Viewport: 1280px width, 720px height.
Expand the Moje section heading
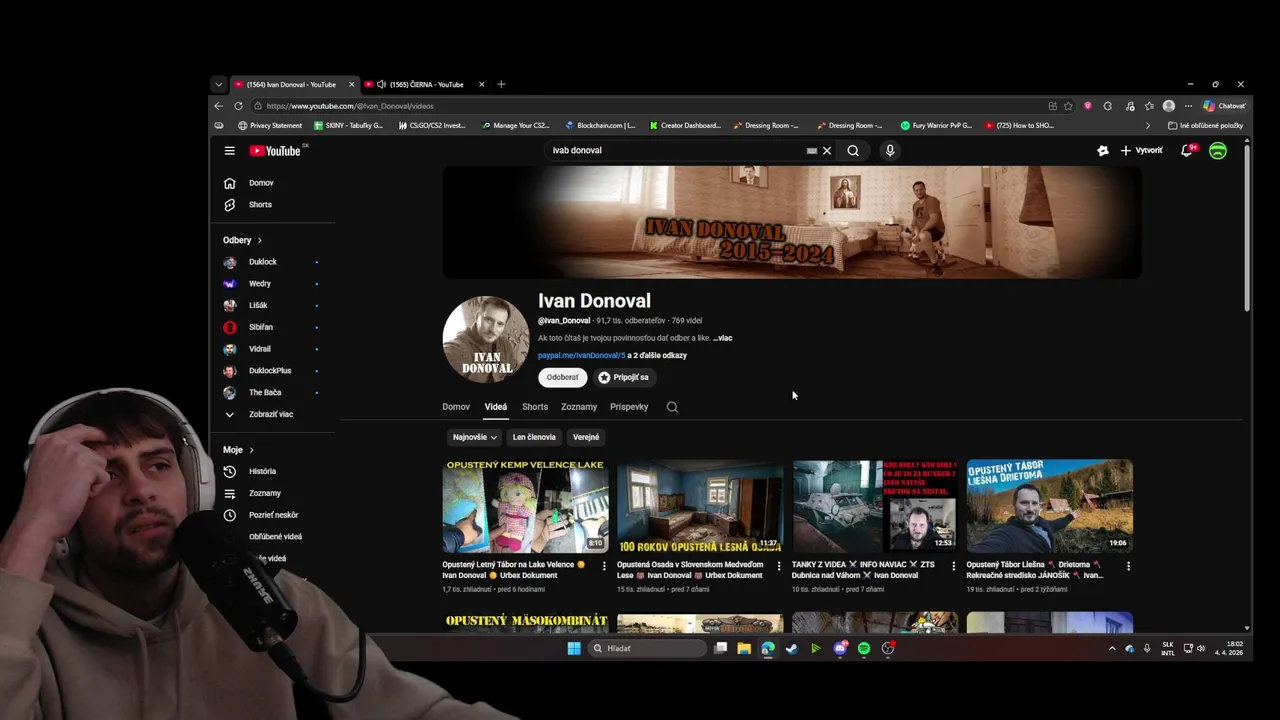tap(239, 450)
